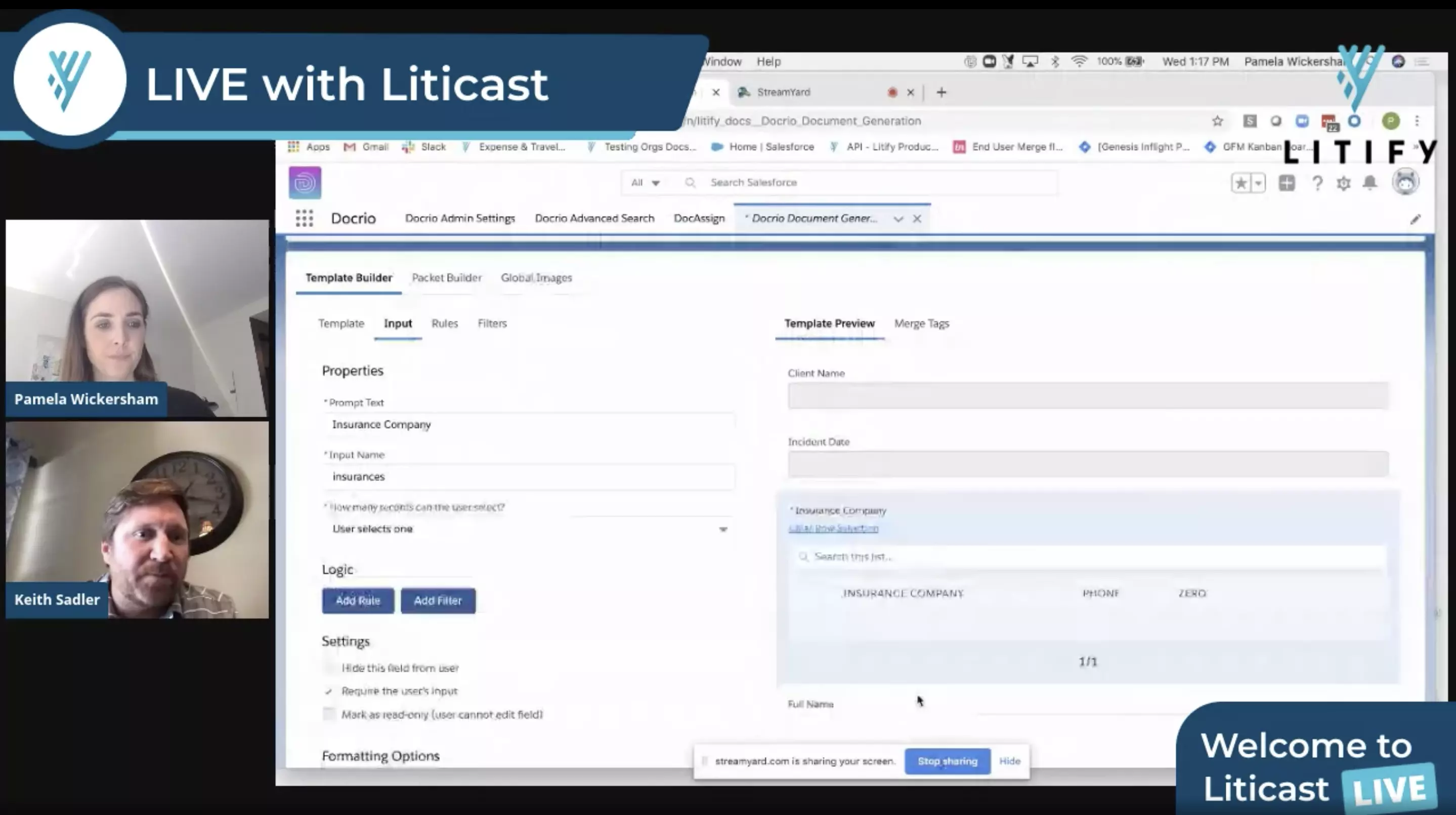The image size is (1456, 815).
Task: Favorite this page with the star icon
Action: [1240, 183]
